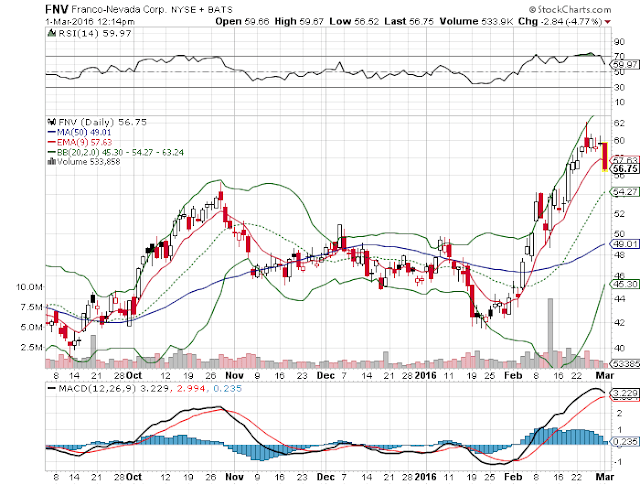
Task: Click the StockCharts.com watermark link
Action: pos(570,9)
